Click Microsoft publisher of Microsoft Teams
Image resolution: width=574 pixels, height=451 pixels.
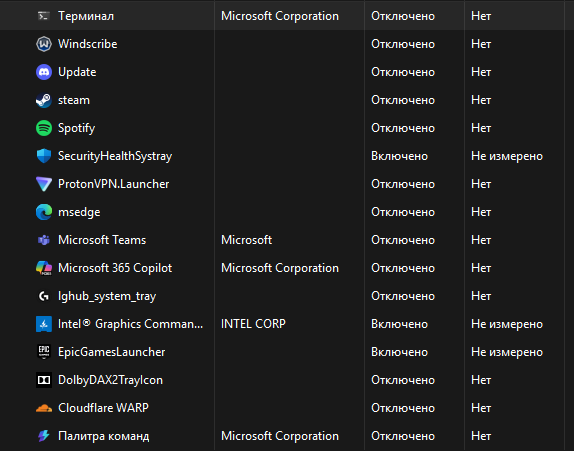[246, 240]
